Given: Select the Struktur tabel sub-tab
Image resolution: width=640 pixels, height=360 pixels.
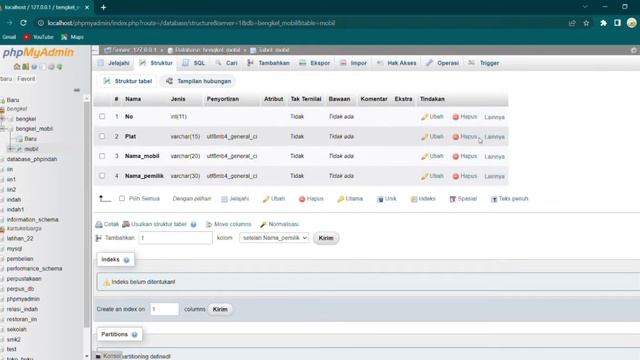Looking at the screenshot, I should [x=128, y=81].
